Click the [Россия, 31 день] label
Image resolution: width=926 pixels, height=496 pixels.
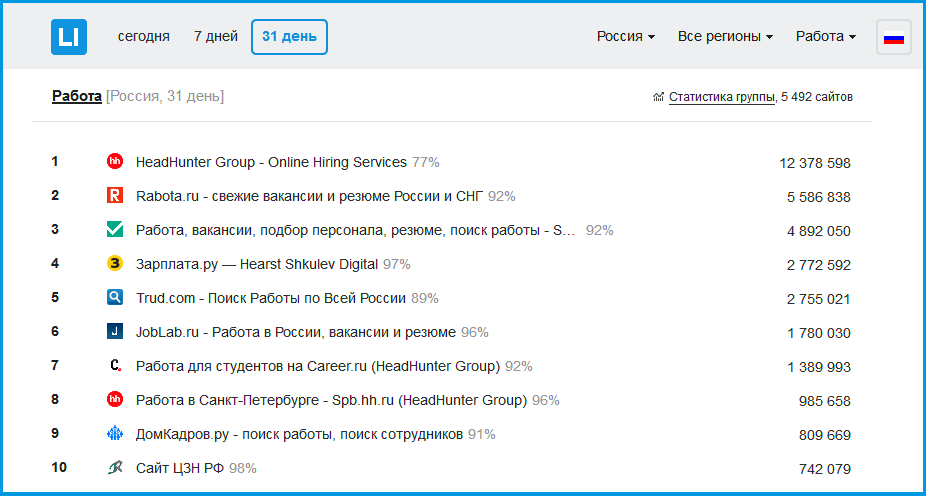pos(165,96)
